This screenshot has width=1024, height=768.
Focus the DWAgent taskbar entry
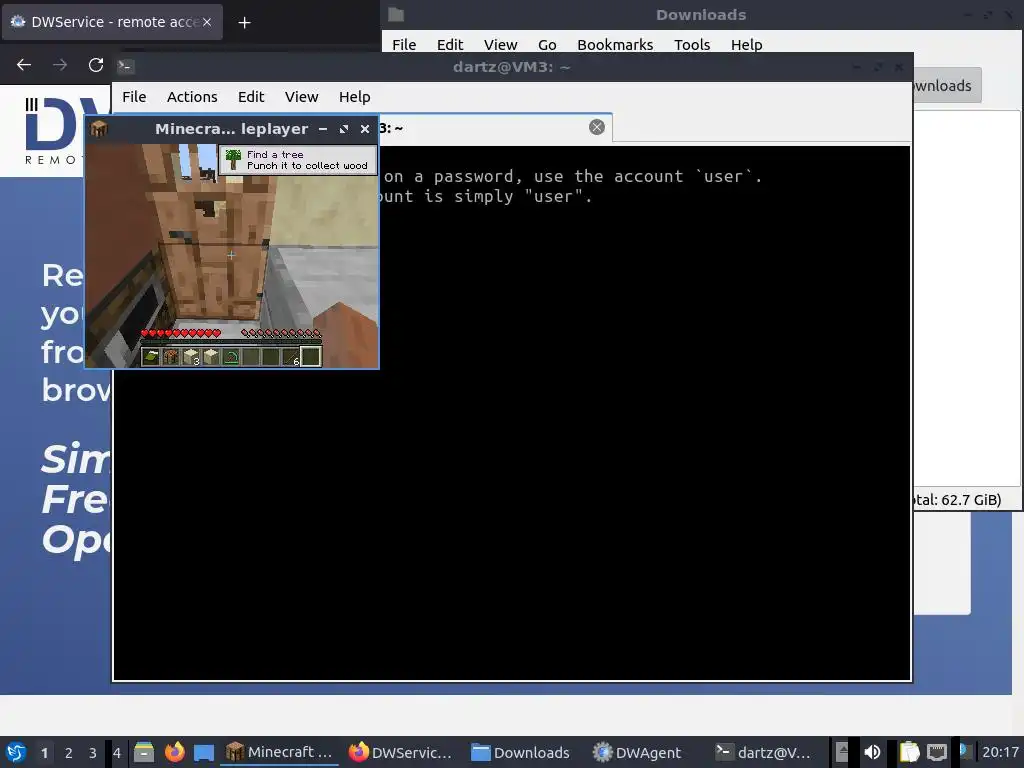[x=637, y=752]
